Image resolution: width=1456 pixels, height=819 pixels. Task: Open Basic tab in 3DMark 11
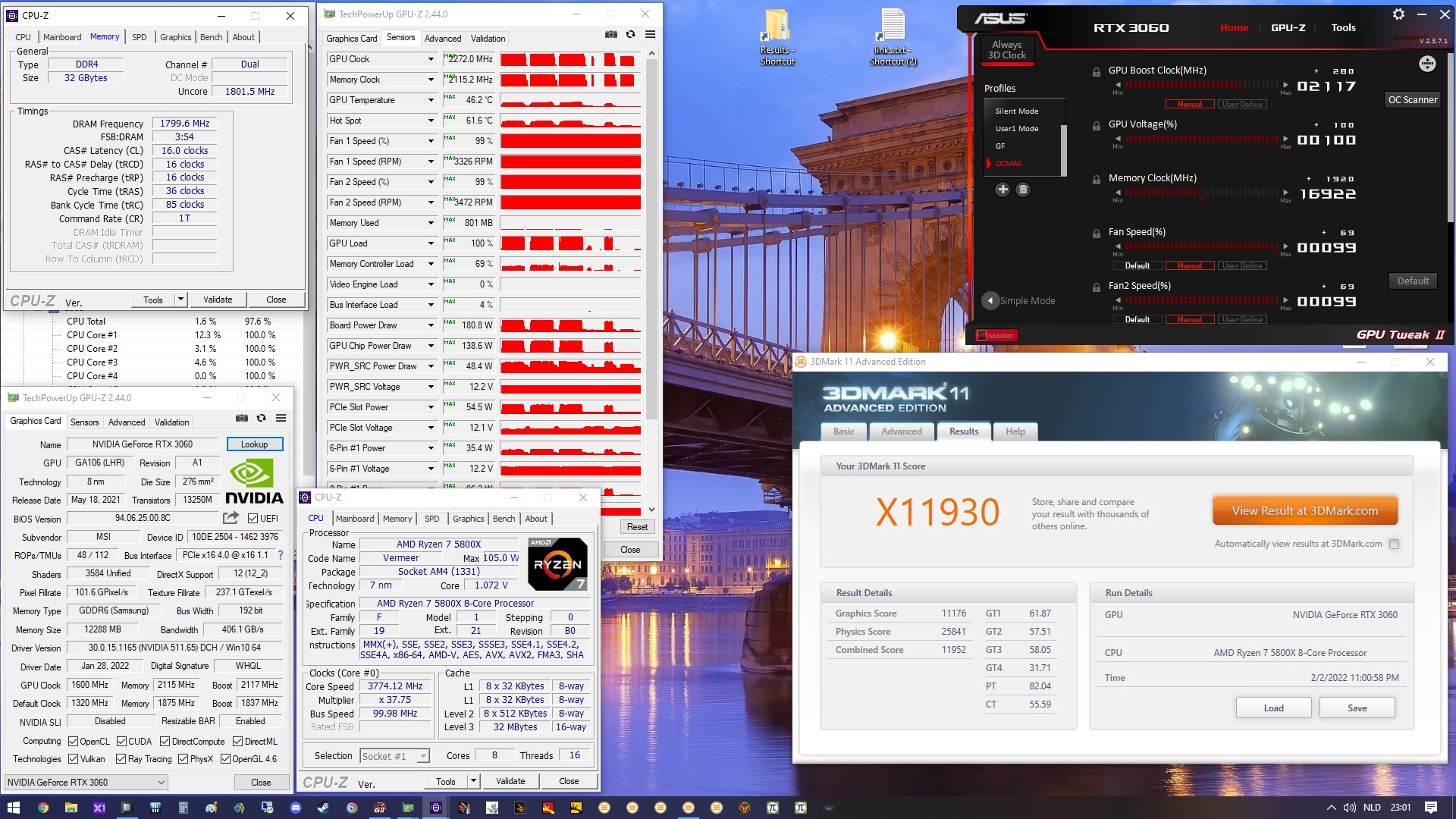pyautogui.click(x=844, y=431)
